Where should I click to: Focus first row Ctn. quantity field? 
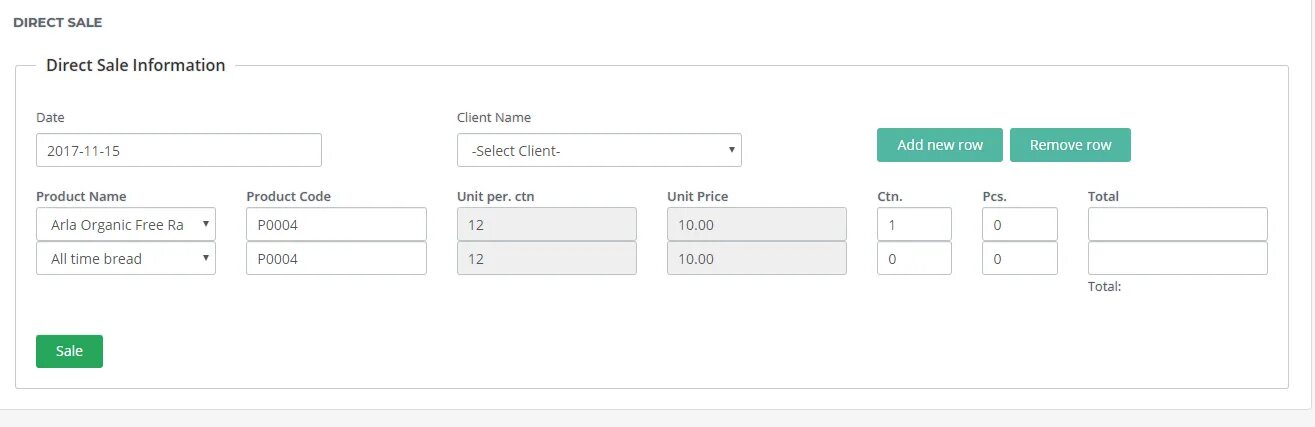coord(914,224)
